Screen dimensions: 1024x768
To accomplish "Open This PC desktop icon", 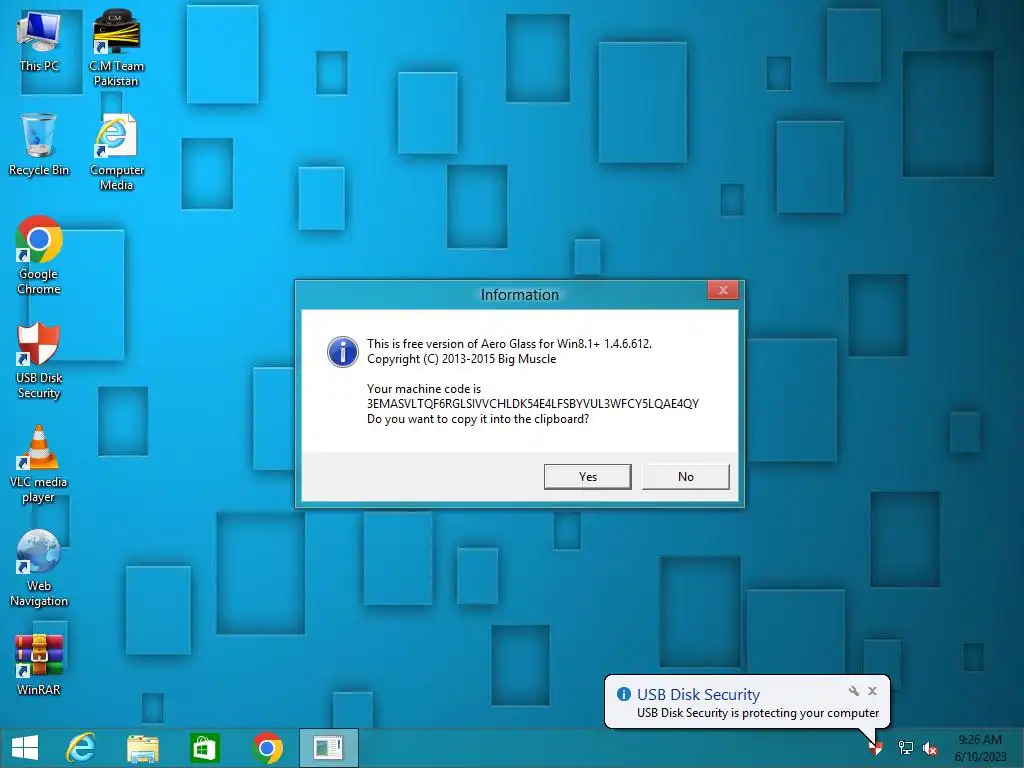I will tap(39, 41).
